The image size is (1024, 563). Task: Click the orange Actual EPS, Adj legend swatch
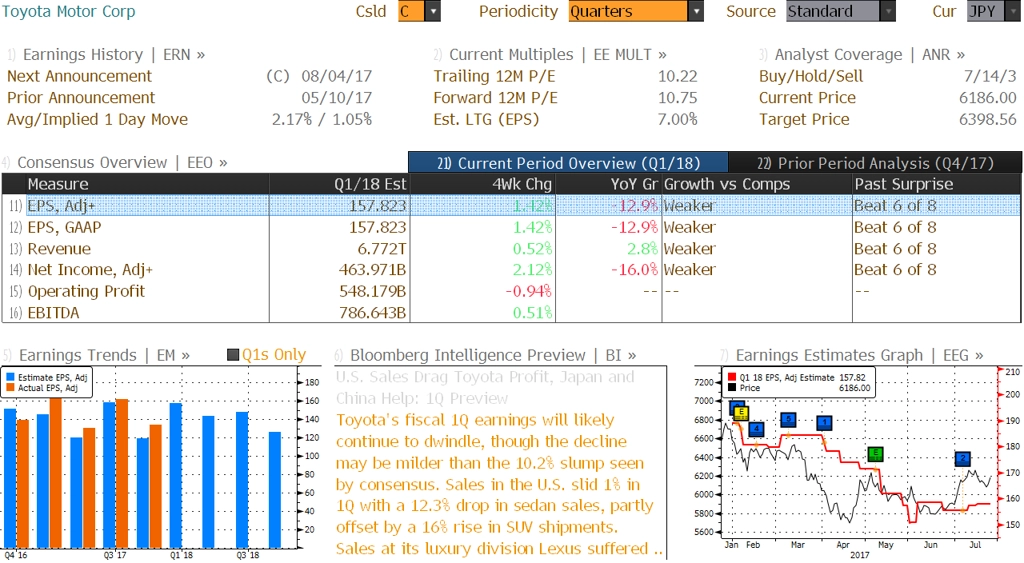[10, 388]
